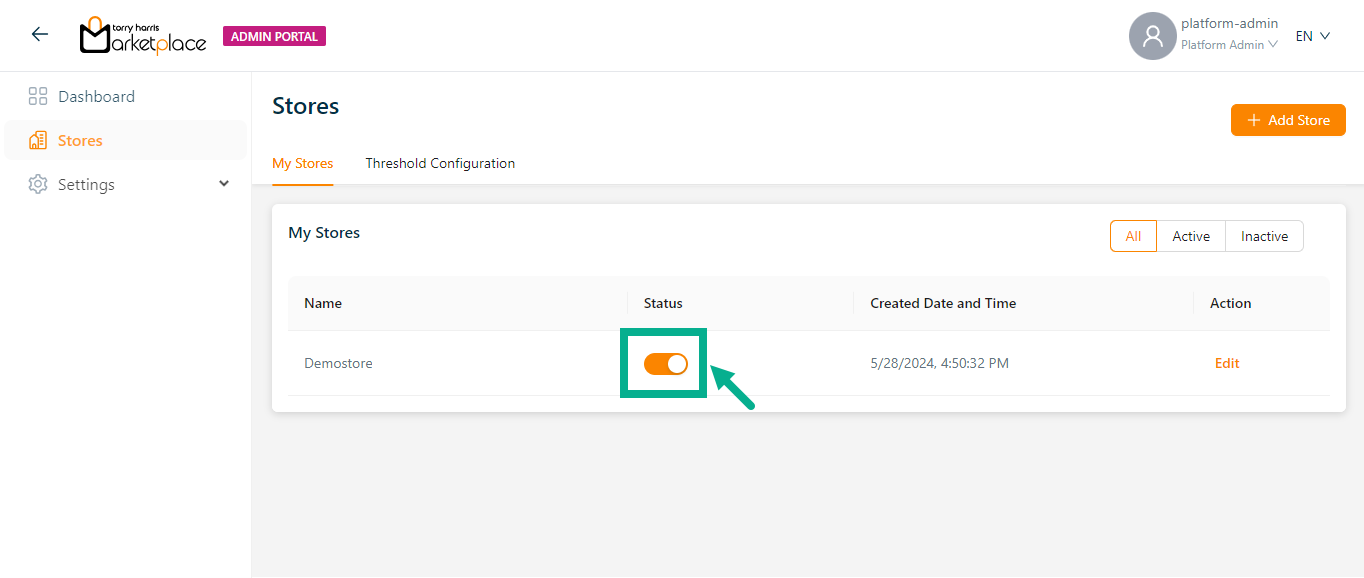1364x578 pixels.
Task: Edit the Demostore entry
Action: tap(1227, 363)
